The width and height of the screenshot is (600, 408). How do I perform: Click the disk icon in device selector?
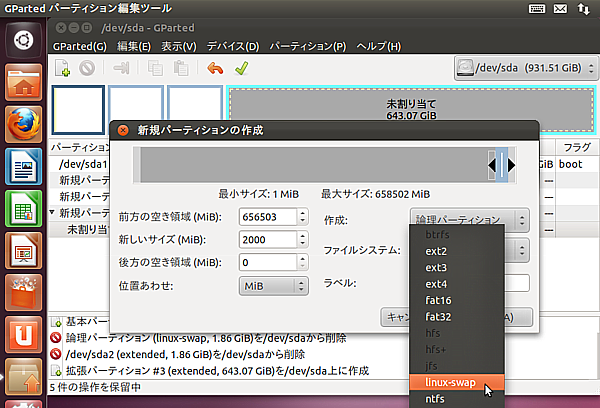pos(465,68)
